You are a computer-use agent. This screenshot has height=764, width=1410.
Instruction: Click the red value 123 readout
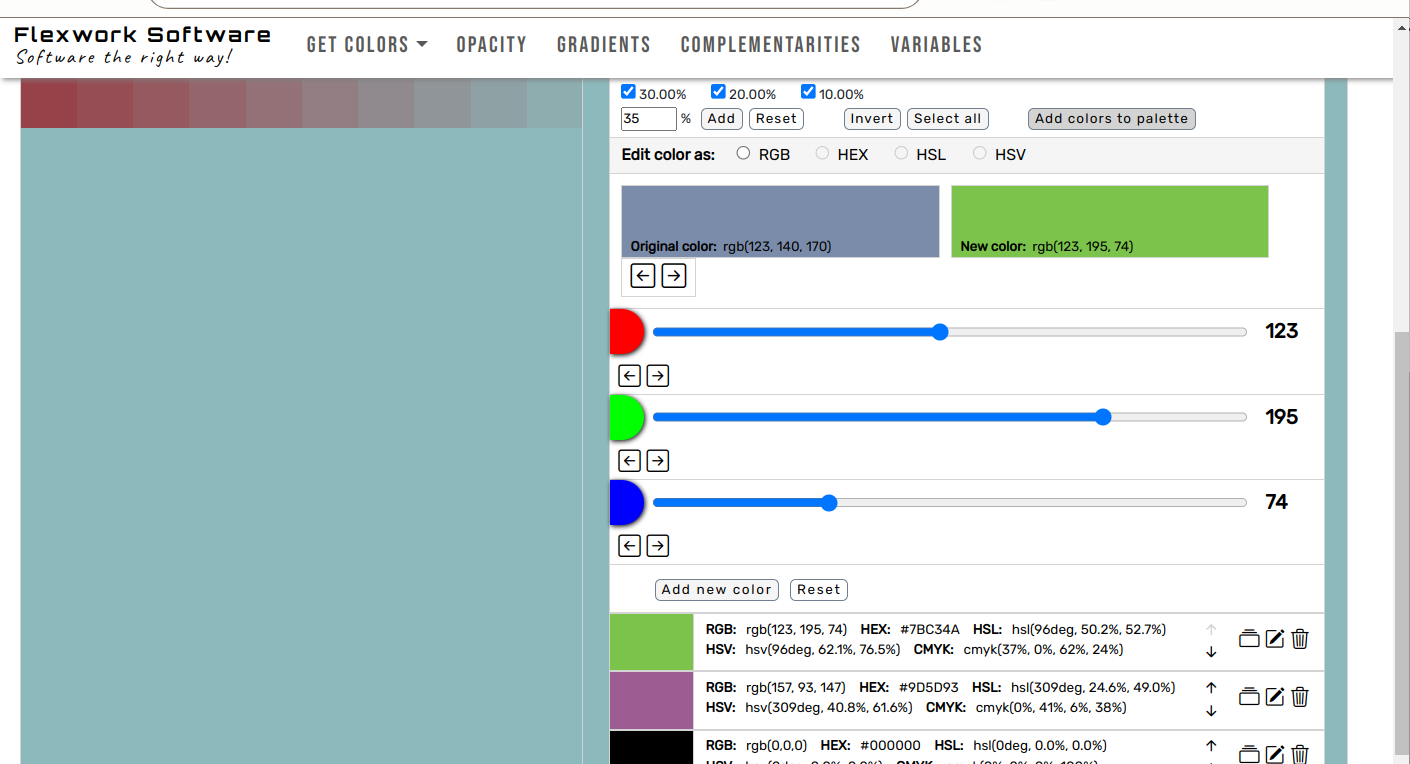(x=1282, y=331)
